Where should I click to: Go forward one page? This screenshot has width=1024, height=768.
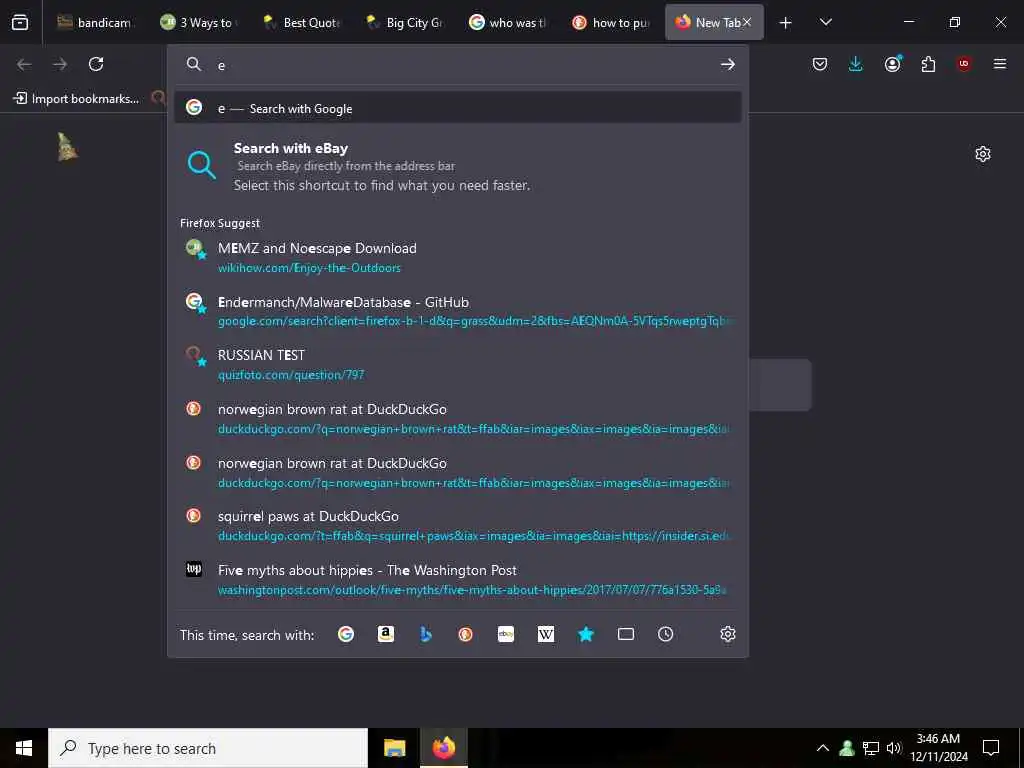coord(60,64)
